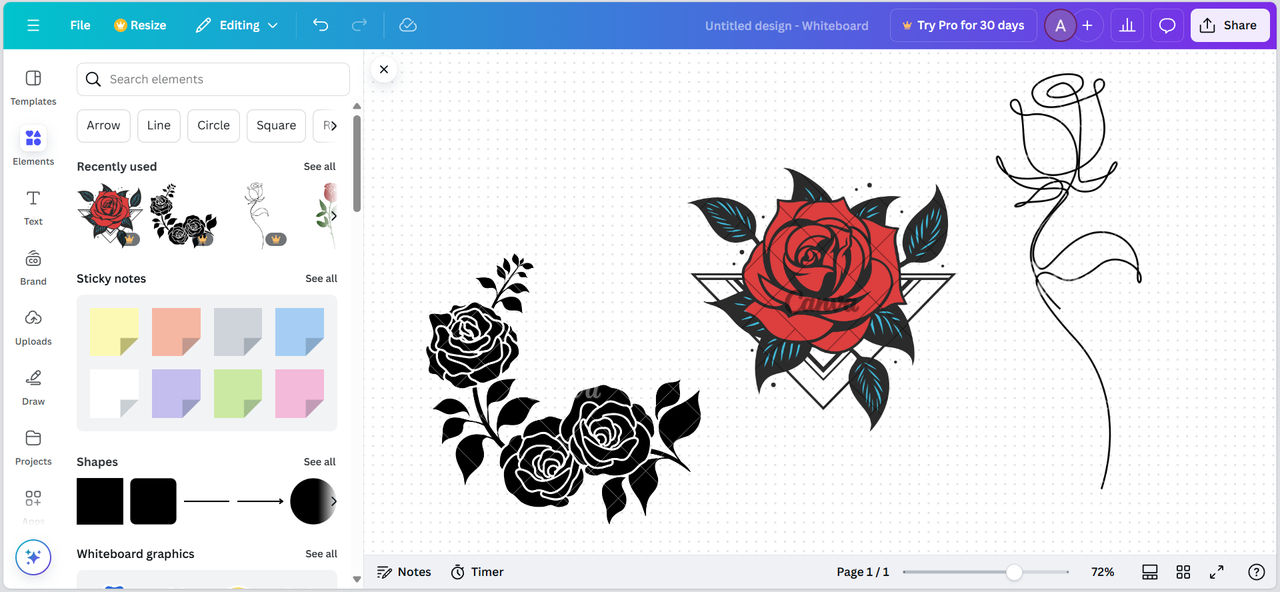See all Recently used elements

point(320,167)
